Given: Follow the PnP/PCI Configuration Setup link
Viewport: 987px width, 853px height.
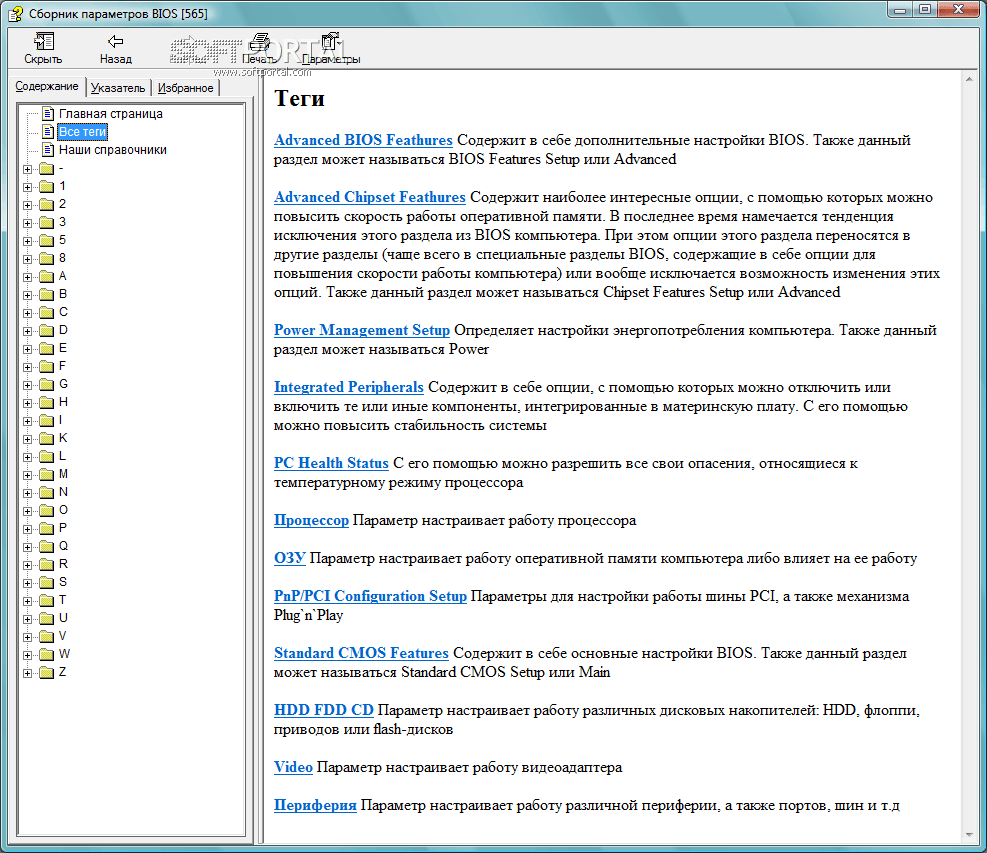Looking at the screenshot, I should click(x=370, y=596).
